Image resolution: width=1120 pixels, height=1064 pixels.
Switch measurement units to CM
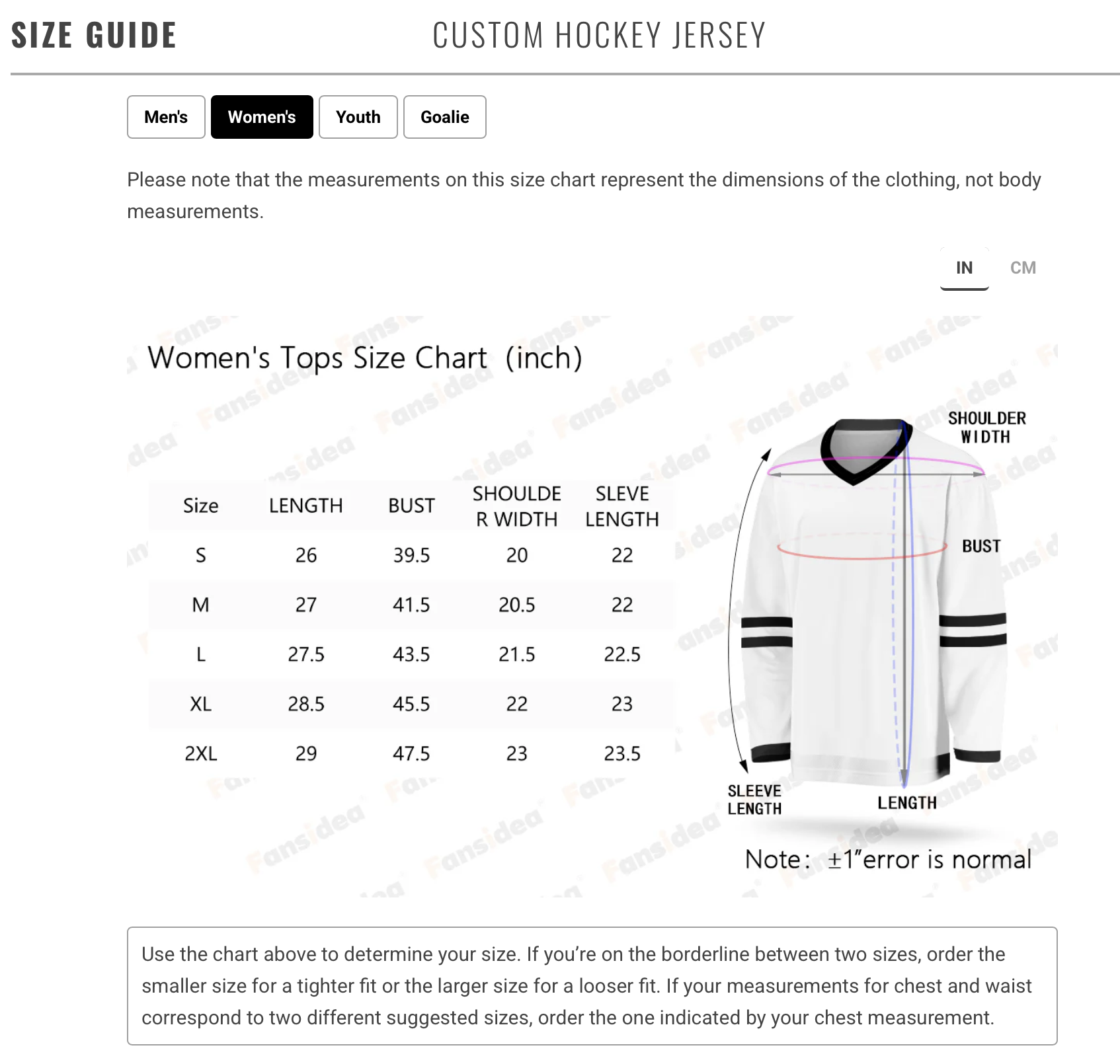(x=1023, y=268)
